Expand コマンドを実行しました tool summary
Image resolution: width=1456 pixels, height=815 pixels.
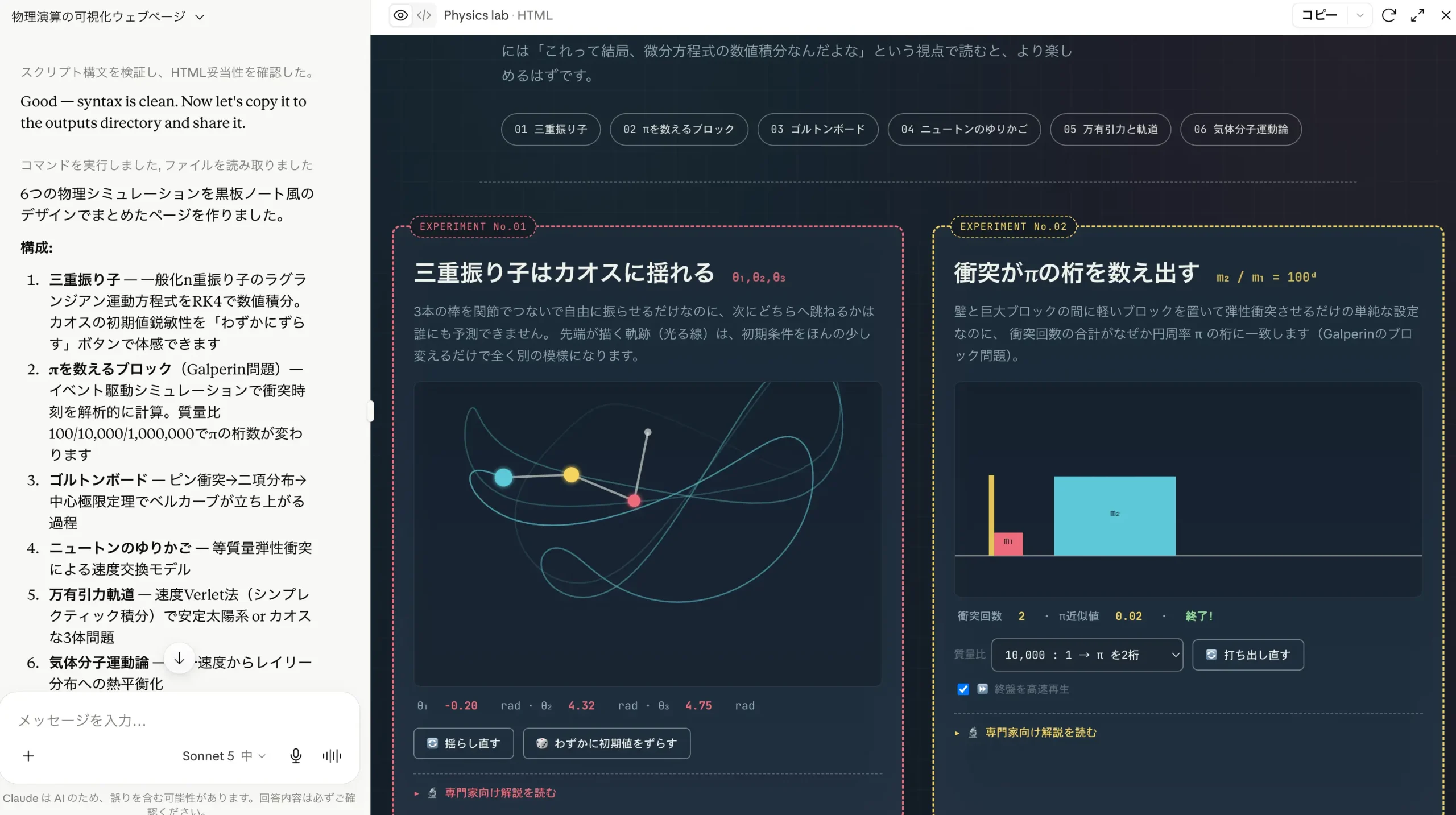(x=167, y=165)
